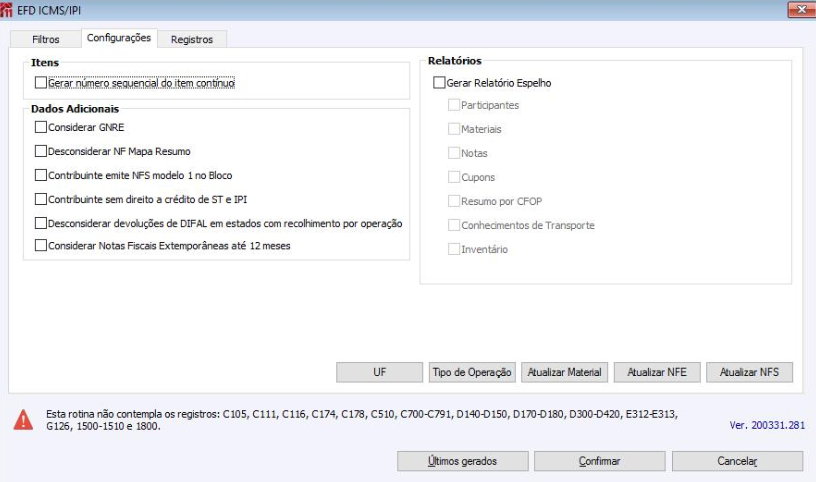The width and height of the screenshot is (816, 482).
Task: Select the Configurações tab
Action: 119,38
